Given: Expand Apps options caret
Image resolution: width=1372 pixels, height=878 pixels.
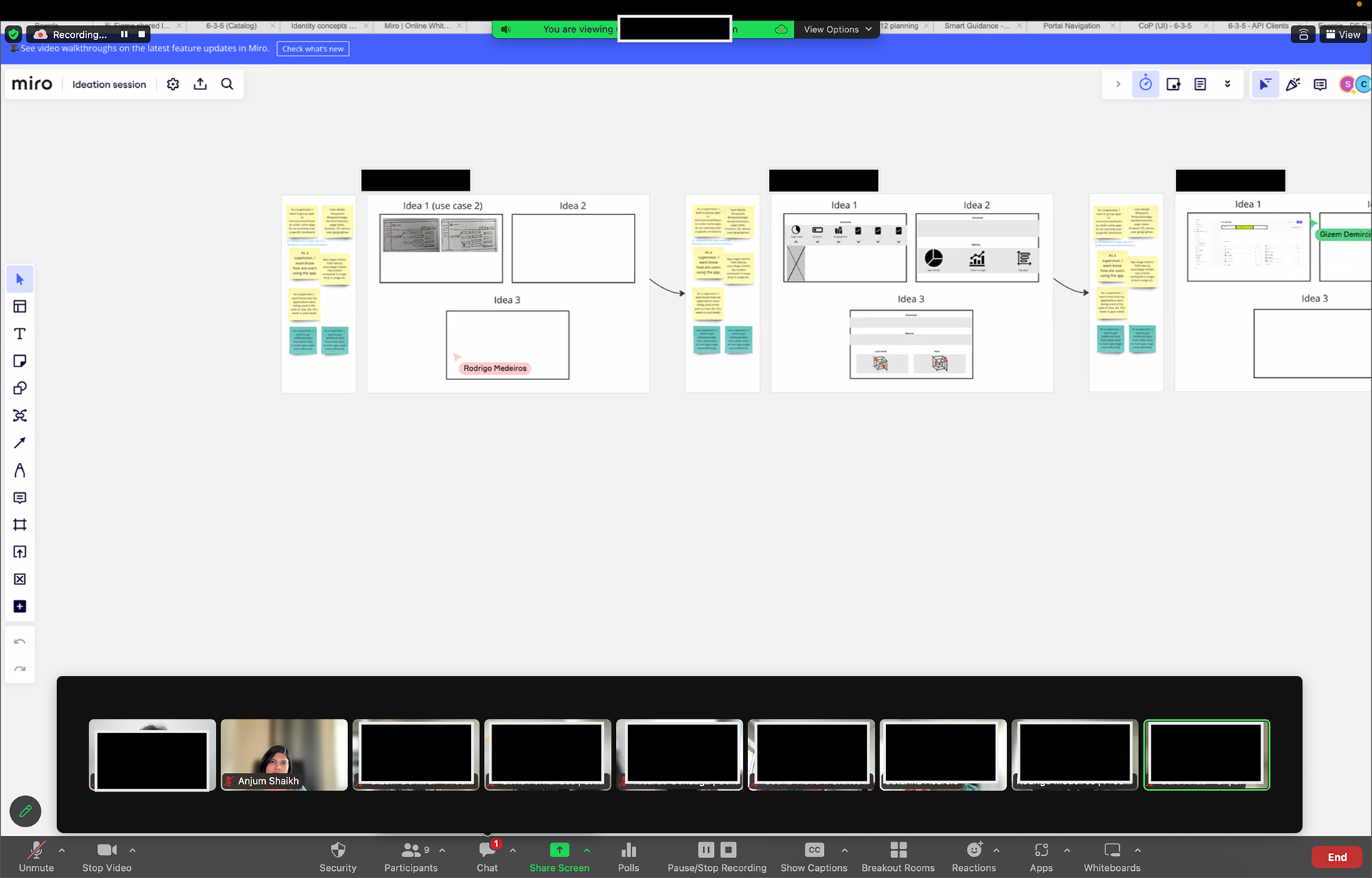Looking at the screenshot, I should 1067,850.
